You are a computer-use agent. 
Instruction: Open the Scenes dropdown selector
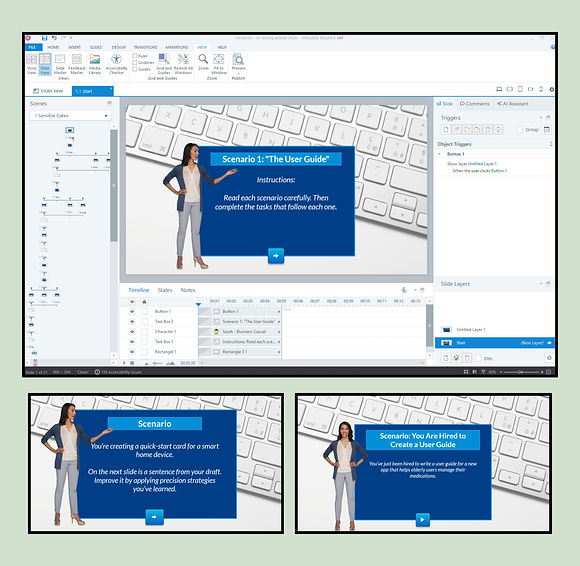71,116
